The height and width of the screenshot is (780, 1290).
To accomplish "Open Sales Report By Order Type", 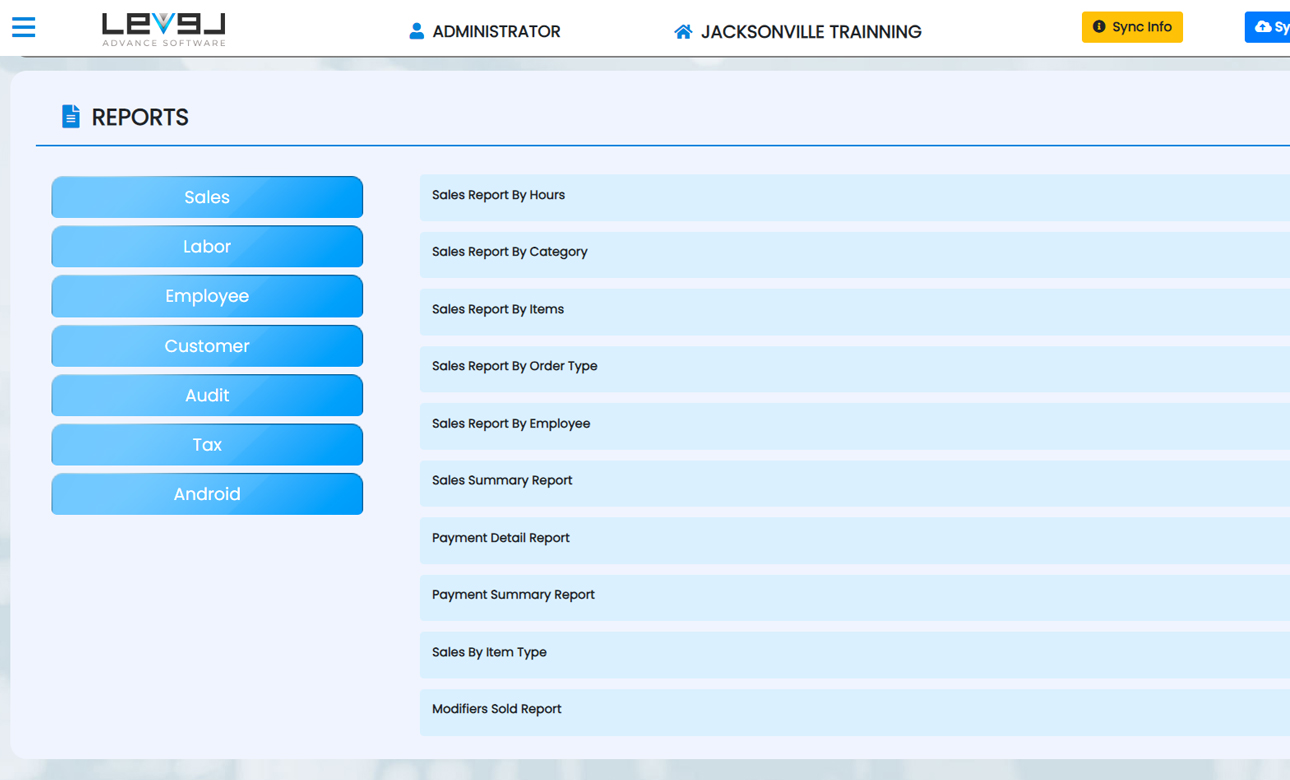I will pos(855,367).
